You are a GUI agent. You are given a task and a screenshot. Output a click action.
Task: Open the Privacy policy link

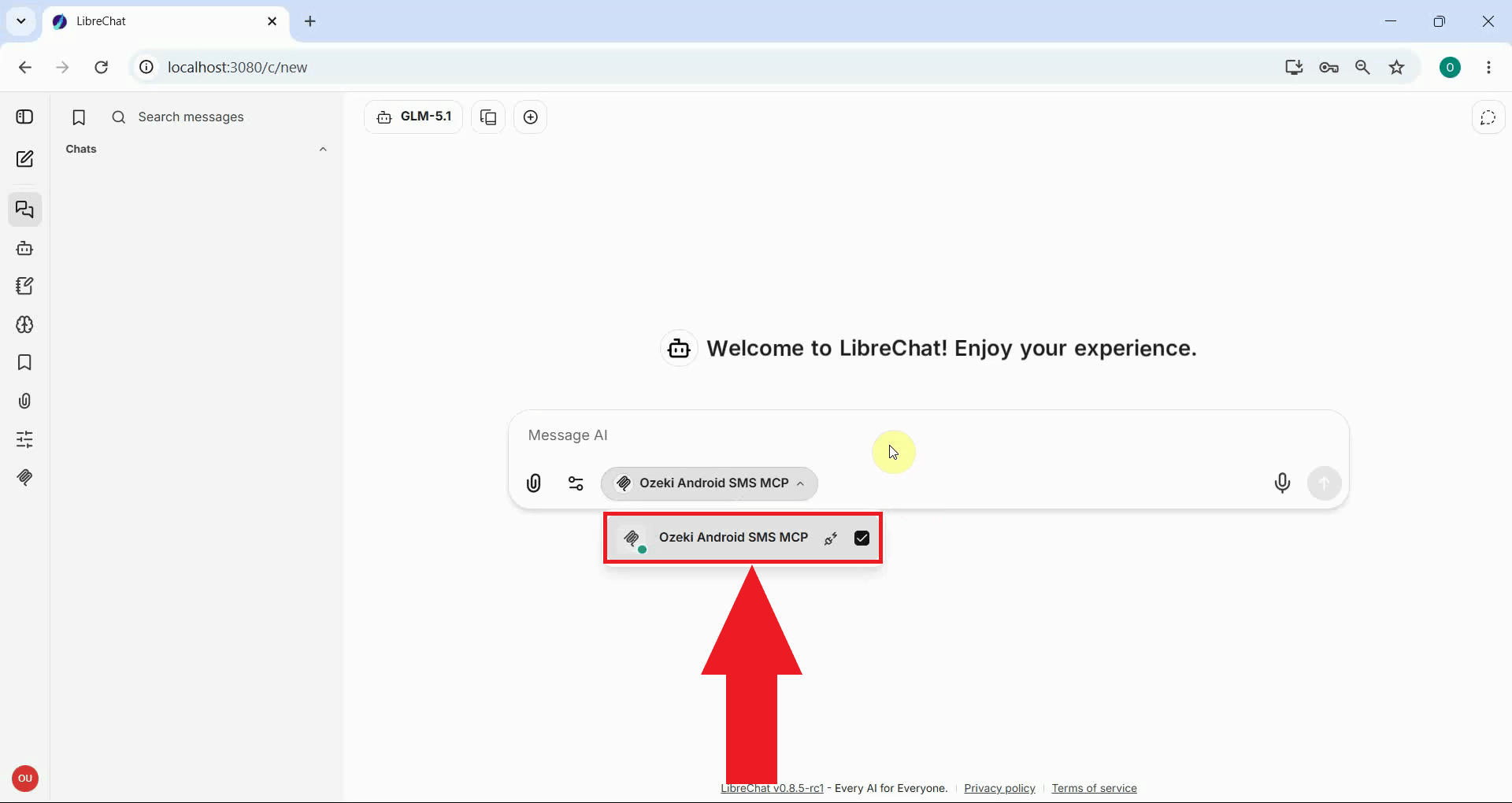coord(999,788)
